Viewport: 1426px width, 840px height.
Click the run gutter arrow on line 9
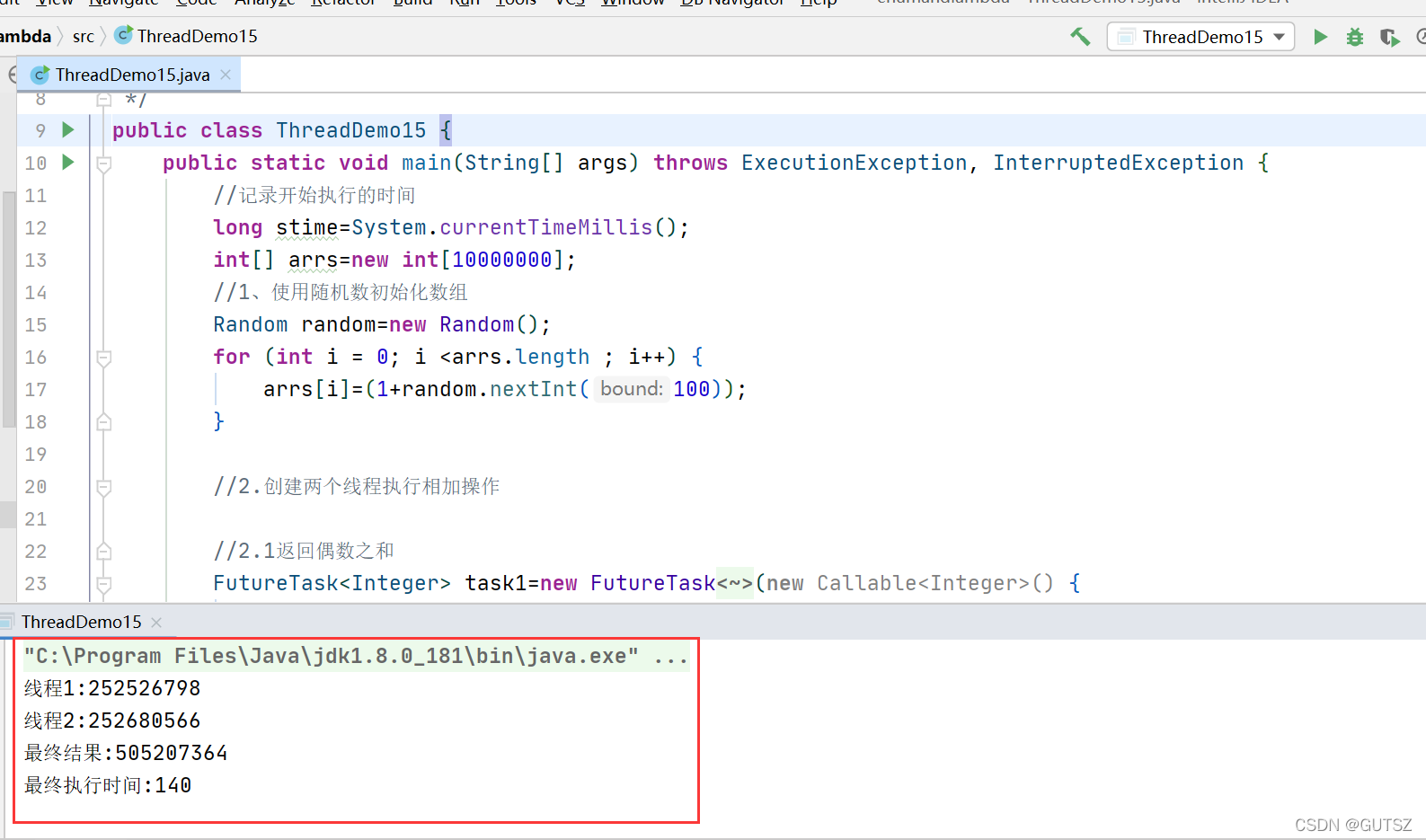click(67, 130)
